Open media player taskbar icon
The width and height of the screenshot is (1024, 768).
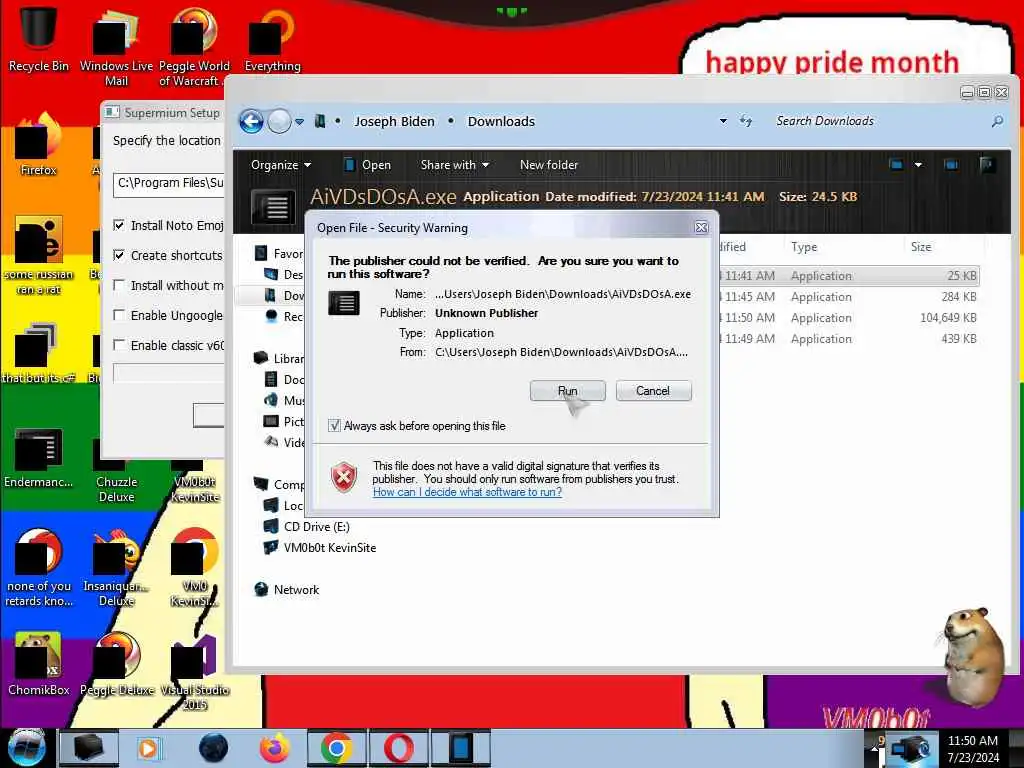(x=148, y=748)
